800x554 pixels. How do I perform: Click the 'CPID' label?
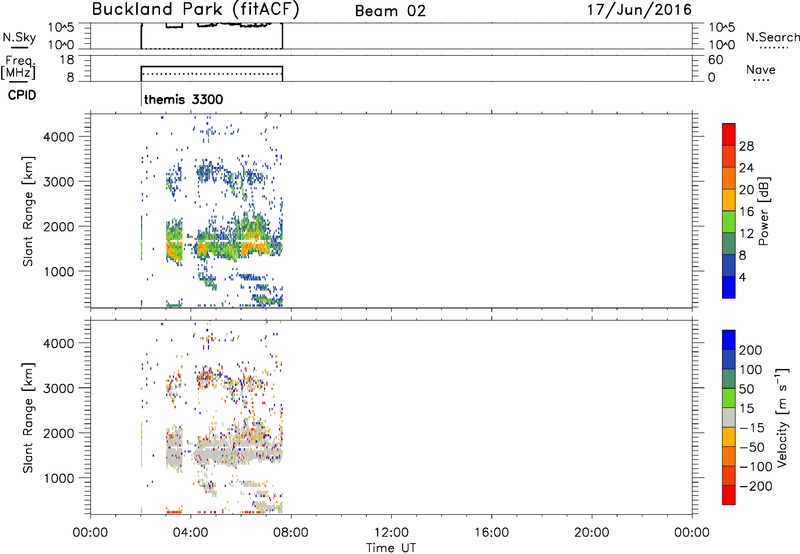(22, 95)
